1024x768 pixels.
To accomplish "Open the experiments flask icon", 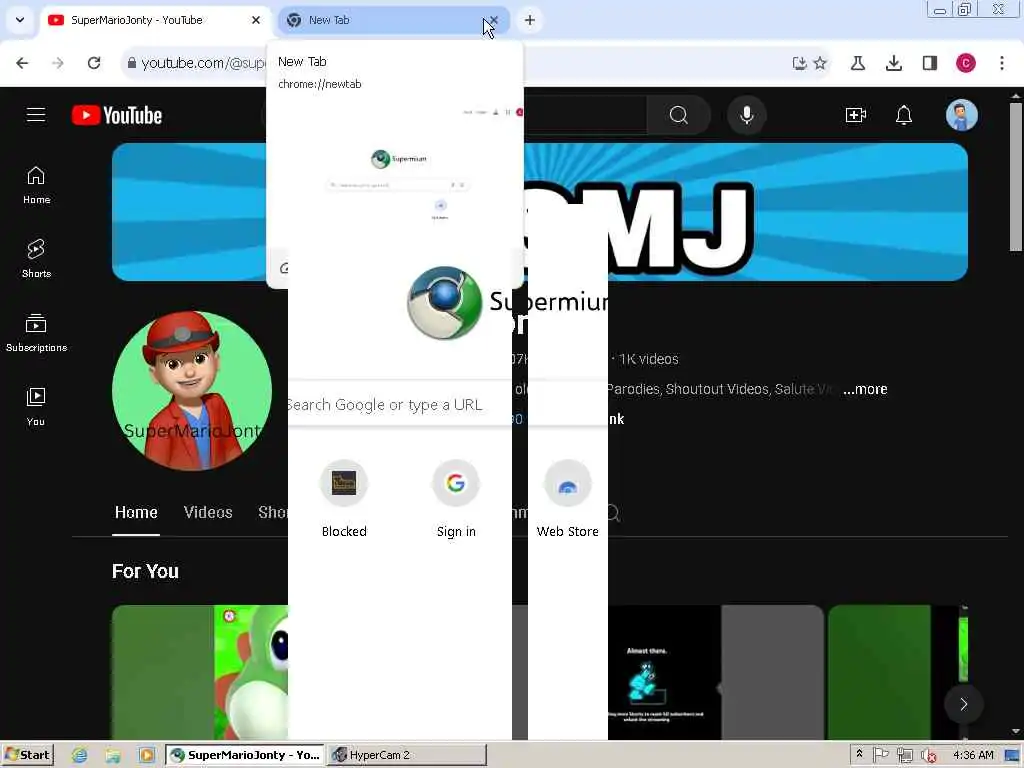I will pos(858,63).
